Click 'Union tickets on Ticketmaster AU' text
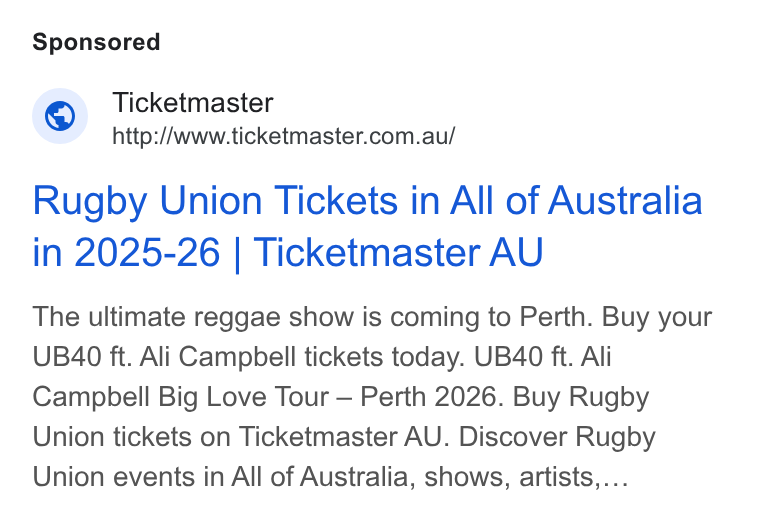 click(x=238, y=437)
